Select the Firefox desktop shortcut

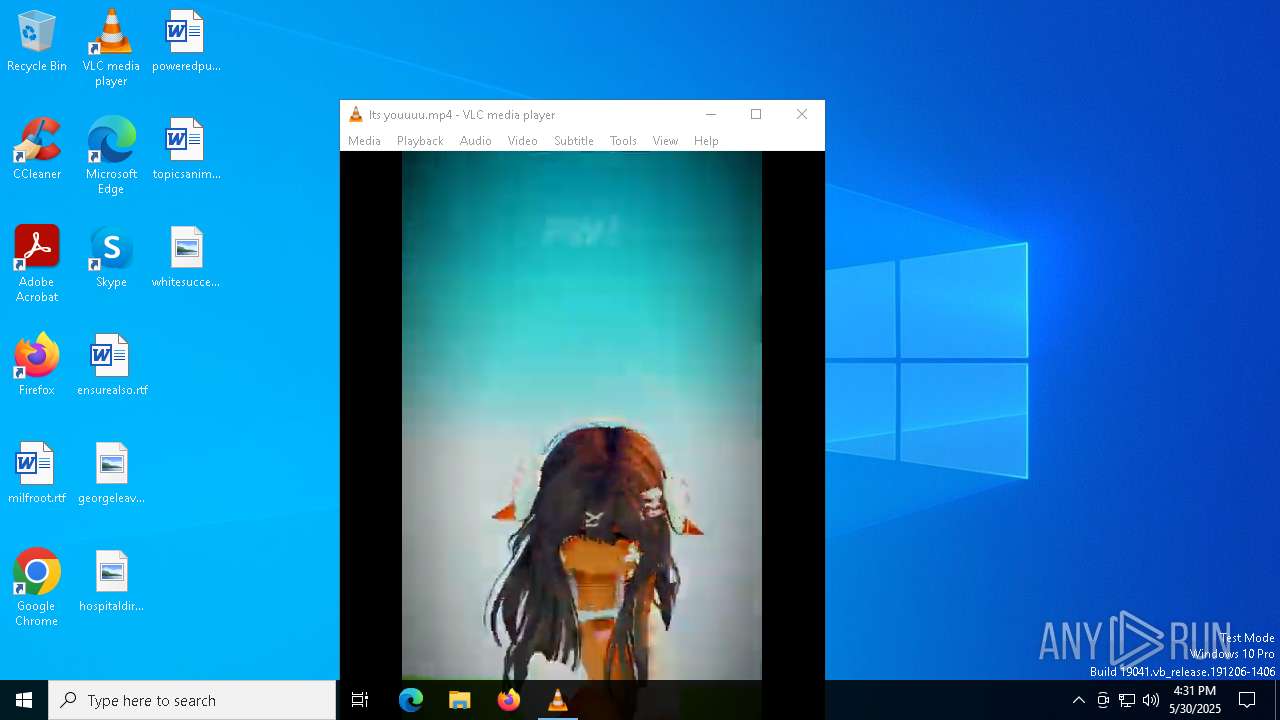[37, 366]
